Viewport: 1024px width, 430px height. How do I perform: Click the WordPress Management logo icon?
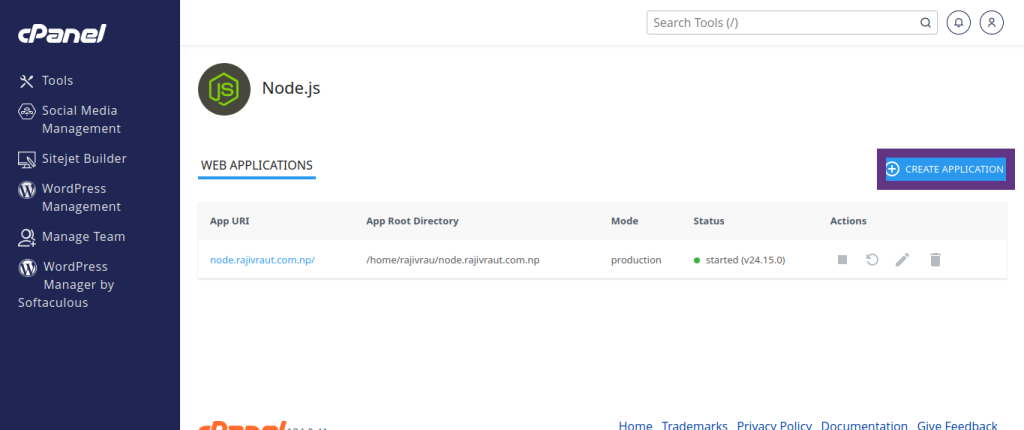click(x=26, y=190)
